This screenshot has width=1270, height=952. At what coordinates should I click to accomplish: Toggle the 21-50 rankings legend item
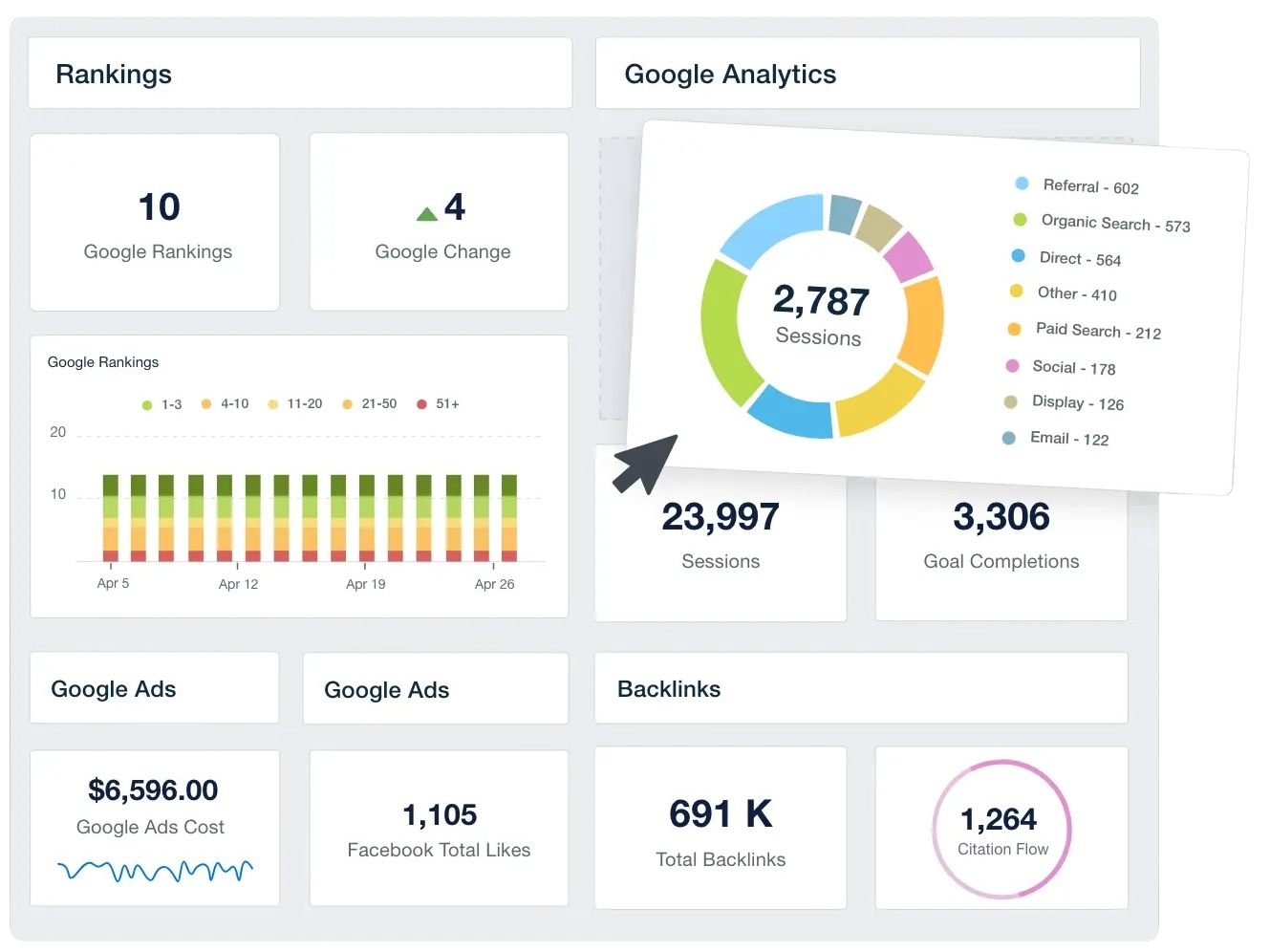pyautogui.click(x=370, y=404)
